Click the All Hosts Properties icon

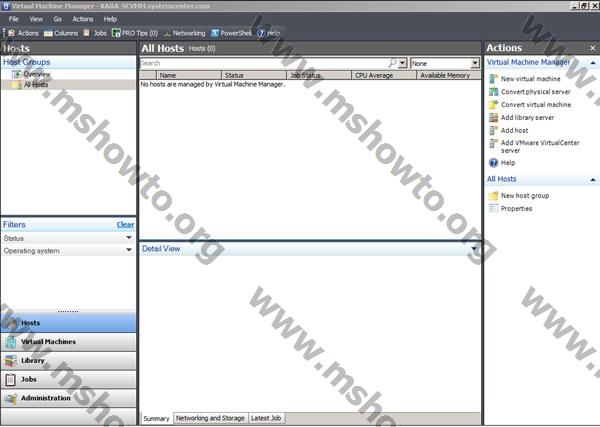494,209
